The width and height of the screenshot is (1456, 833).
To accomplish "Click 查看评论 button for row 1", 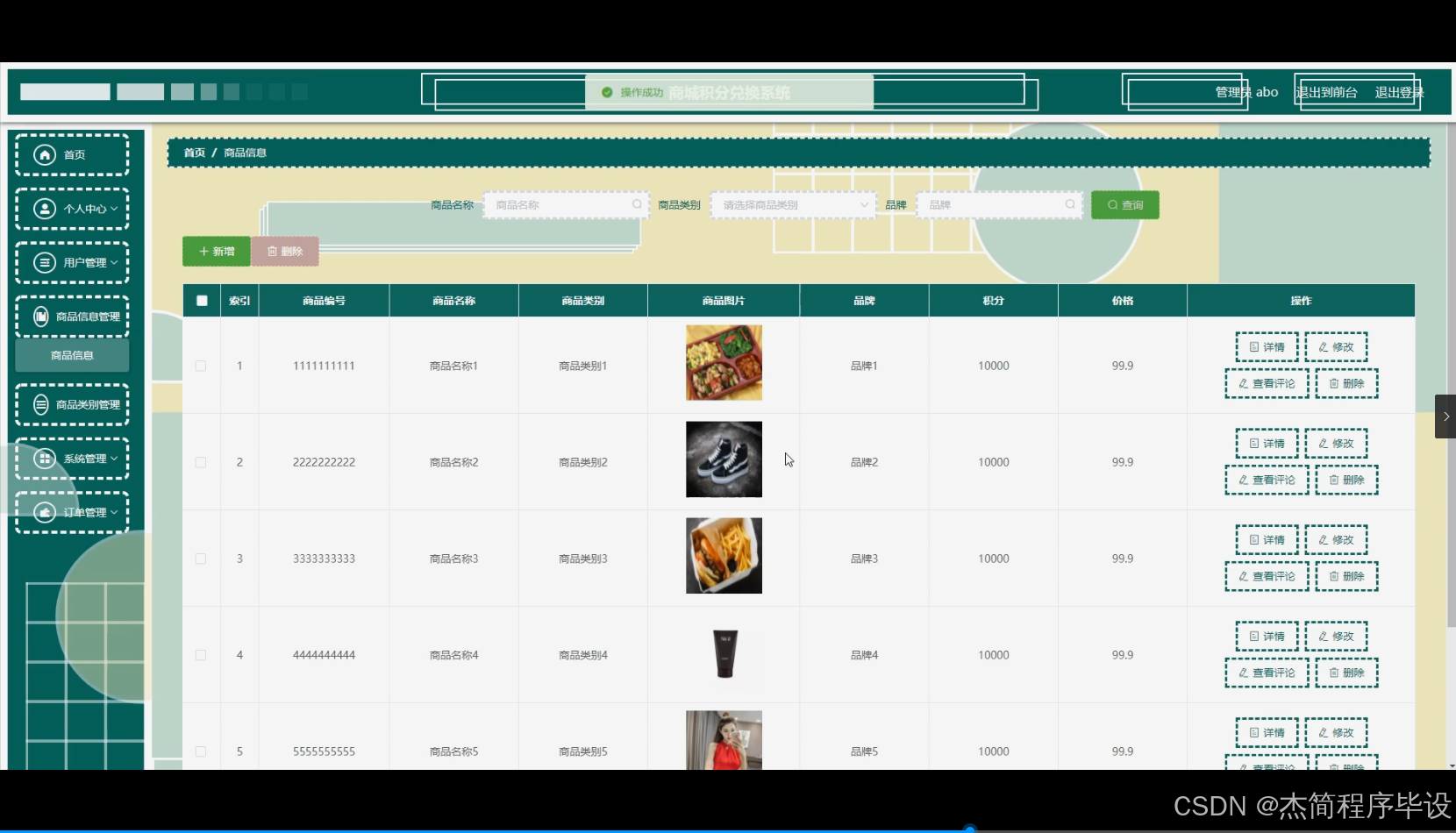I will [x=1267, y=383].
